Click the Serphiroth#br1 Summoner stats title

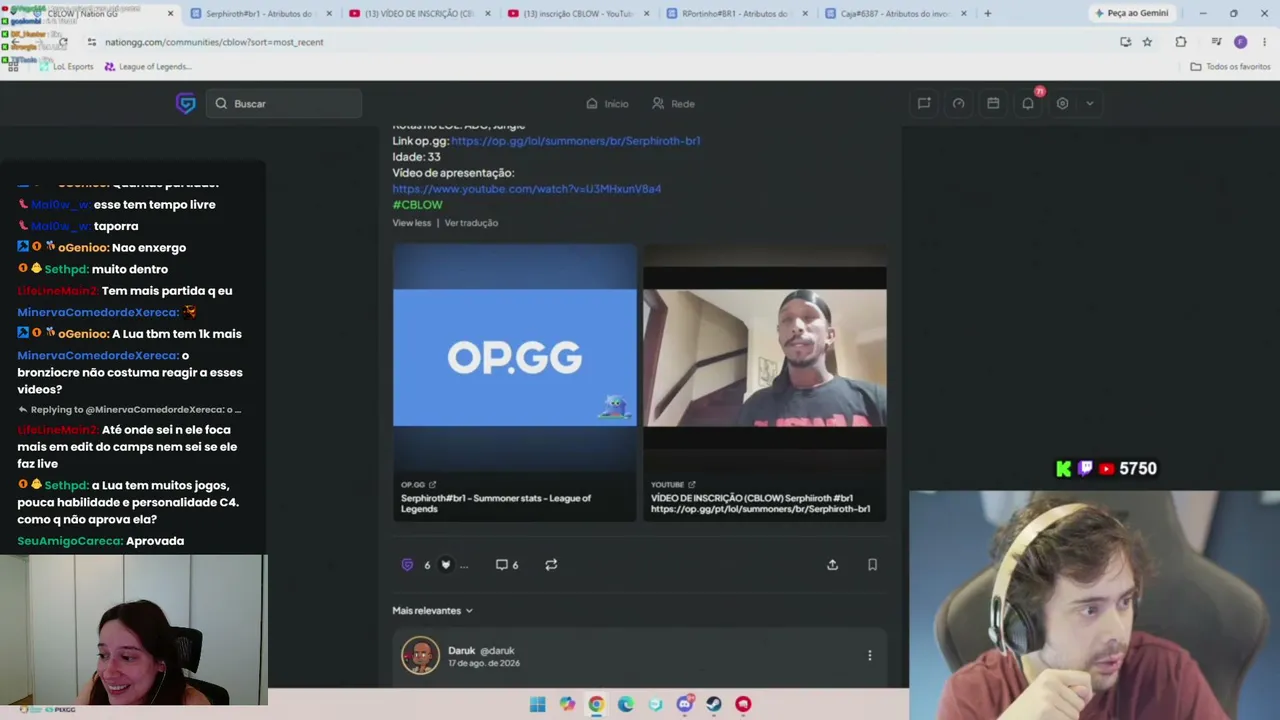click(x=496, y=503)
